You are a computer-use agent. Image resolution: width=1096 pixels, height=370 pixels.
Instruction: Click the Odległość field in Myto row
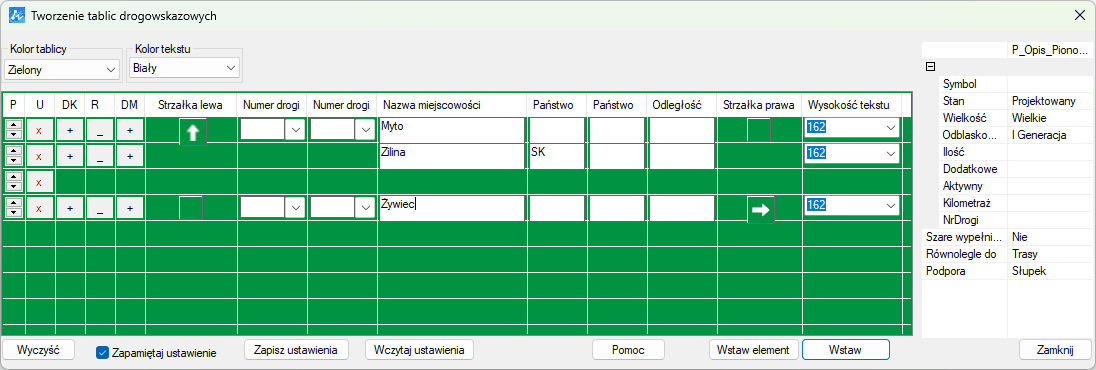pos(682,130)
